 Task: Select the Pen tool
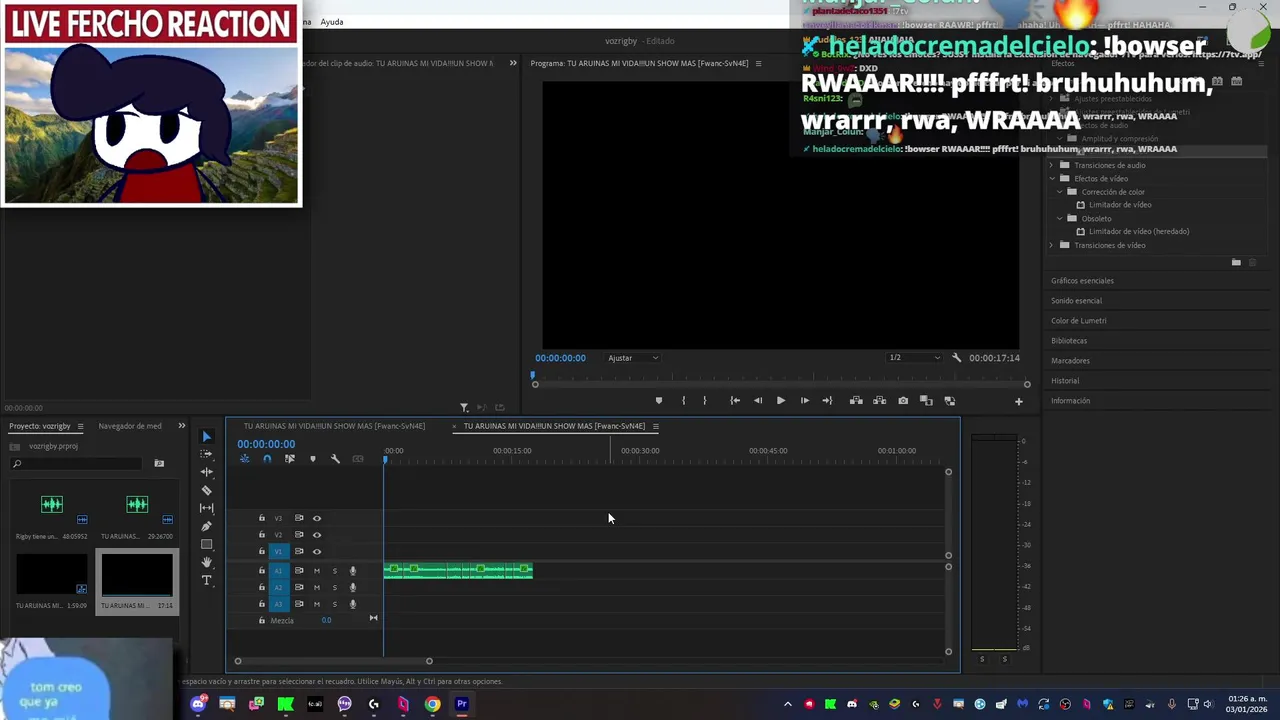click(x=207, y=526)
